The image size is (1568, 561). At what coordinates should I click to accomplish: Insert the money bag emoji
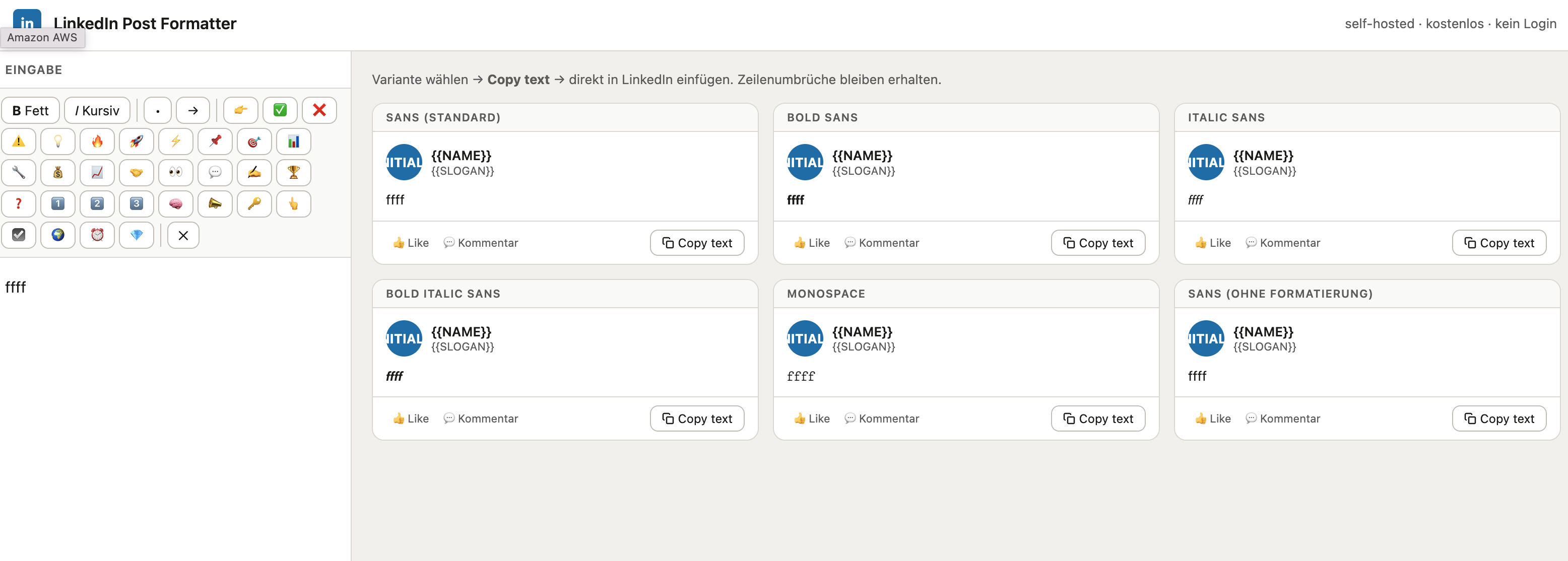pos(58,173)
